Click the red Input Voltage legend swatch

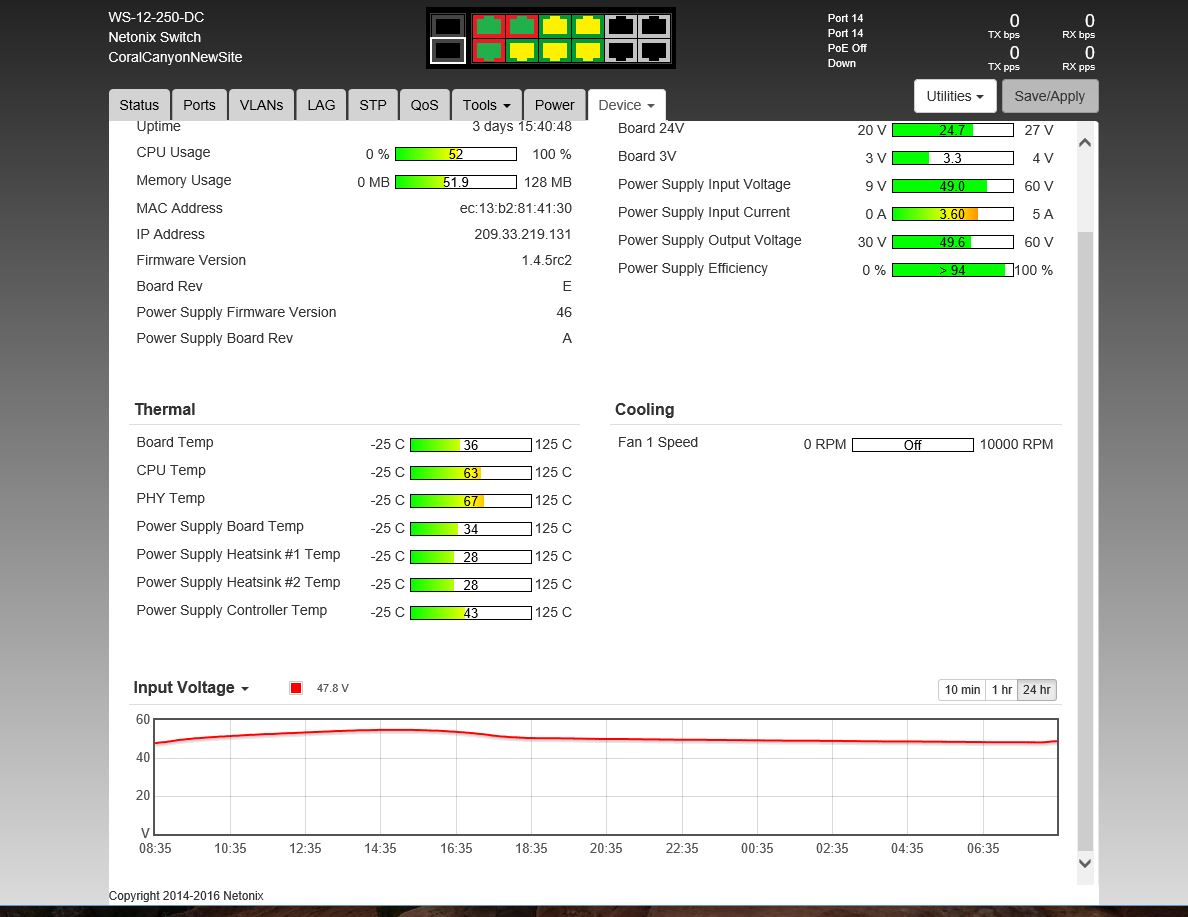point(296,688)
